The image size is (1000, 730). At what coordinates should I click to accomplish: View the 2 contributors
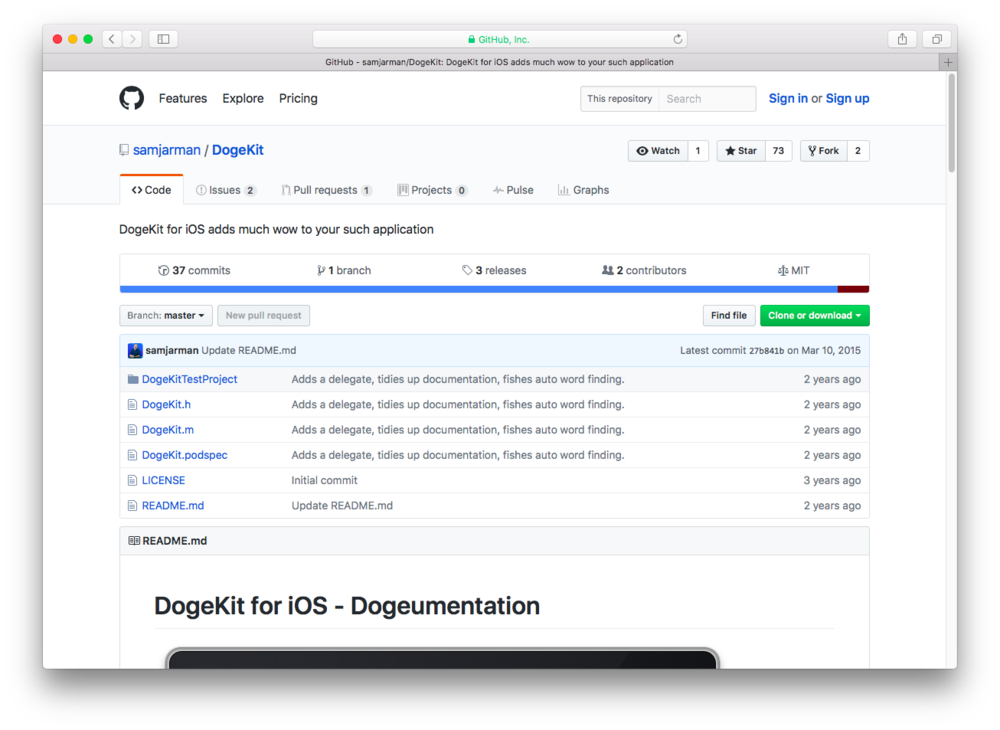click(644, 270)
